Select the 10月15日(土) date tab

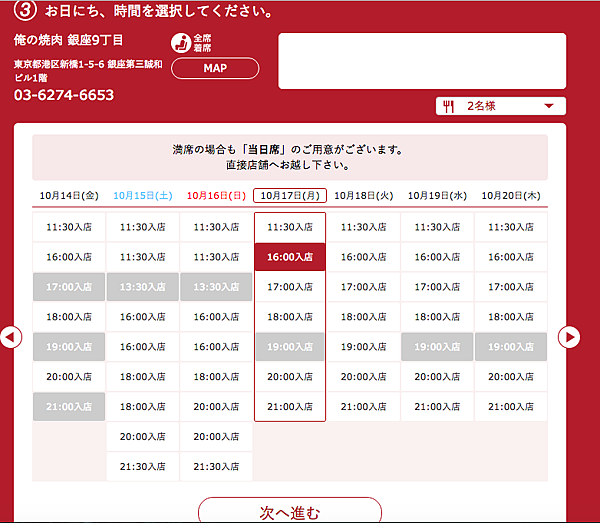143,196
